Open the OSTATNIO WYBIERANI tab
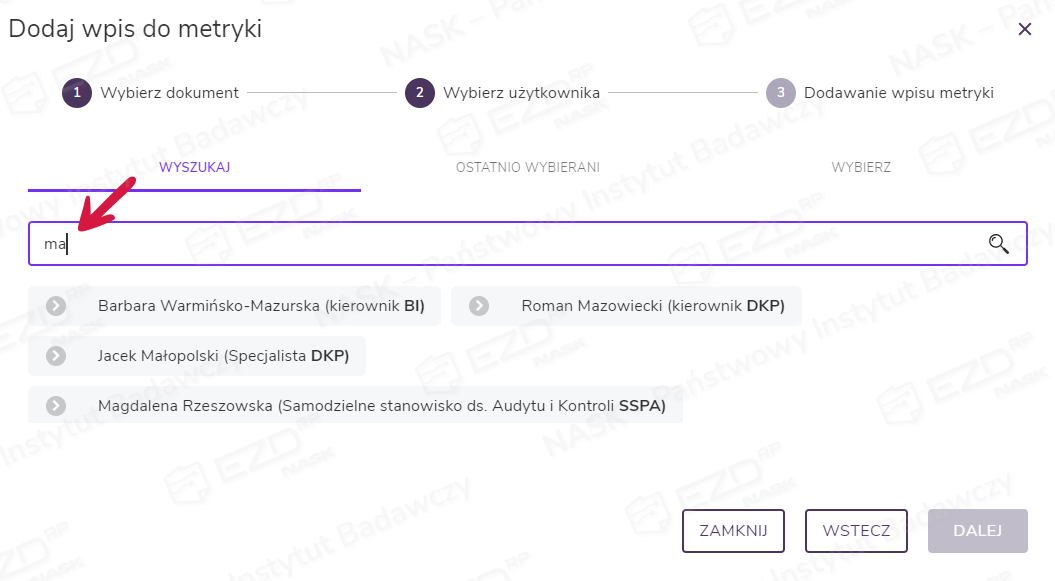The width and height of the screenshot is (1055, 581). click(527, 167)
